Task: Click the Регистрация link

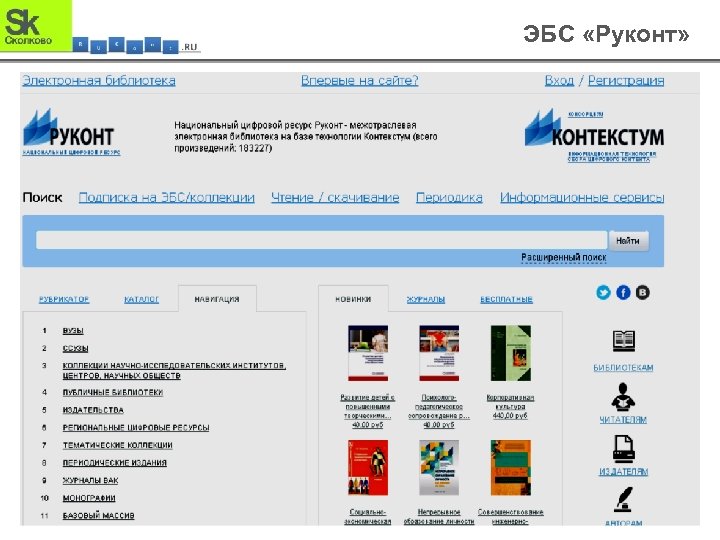Action: [x=626, y=80]
